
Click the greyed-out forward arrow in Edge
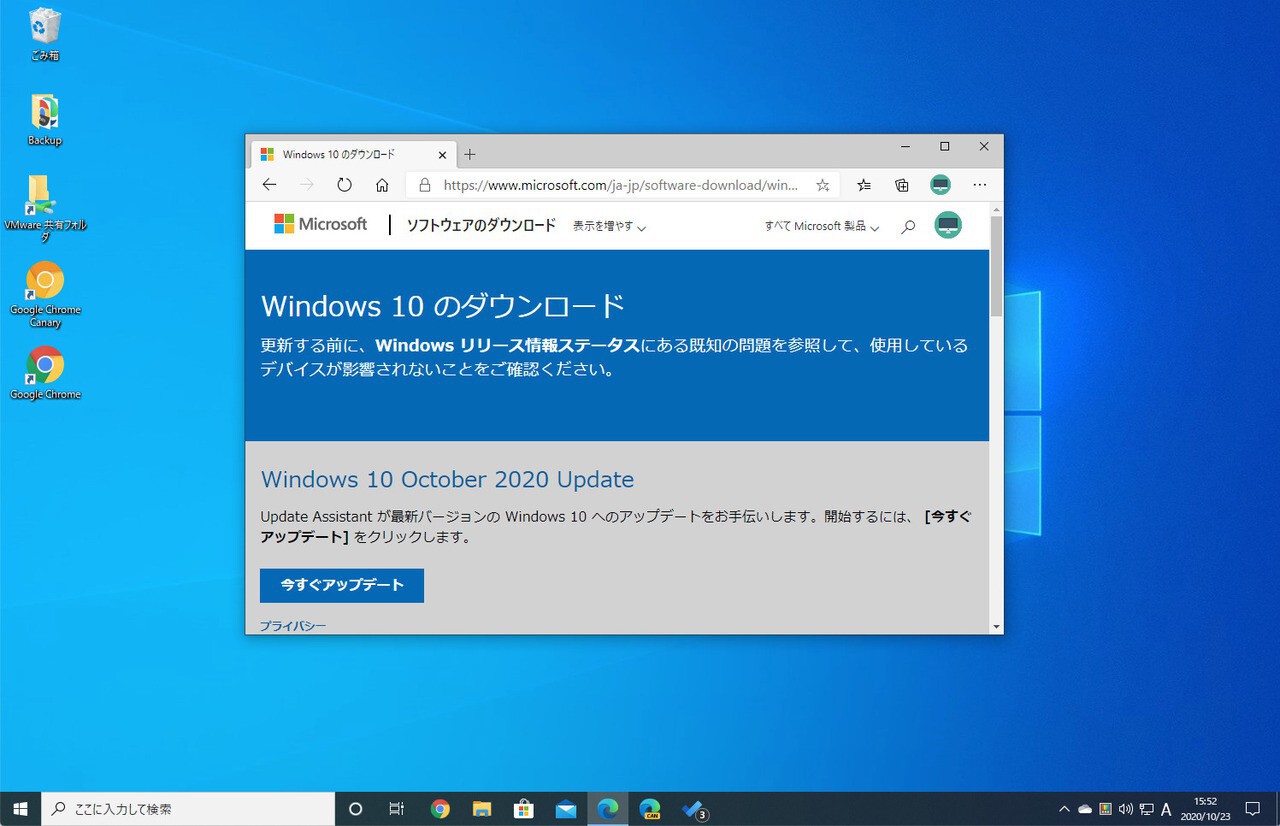(307, 185)
